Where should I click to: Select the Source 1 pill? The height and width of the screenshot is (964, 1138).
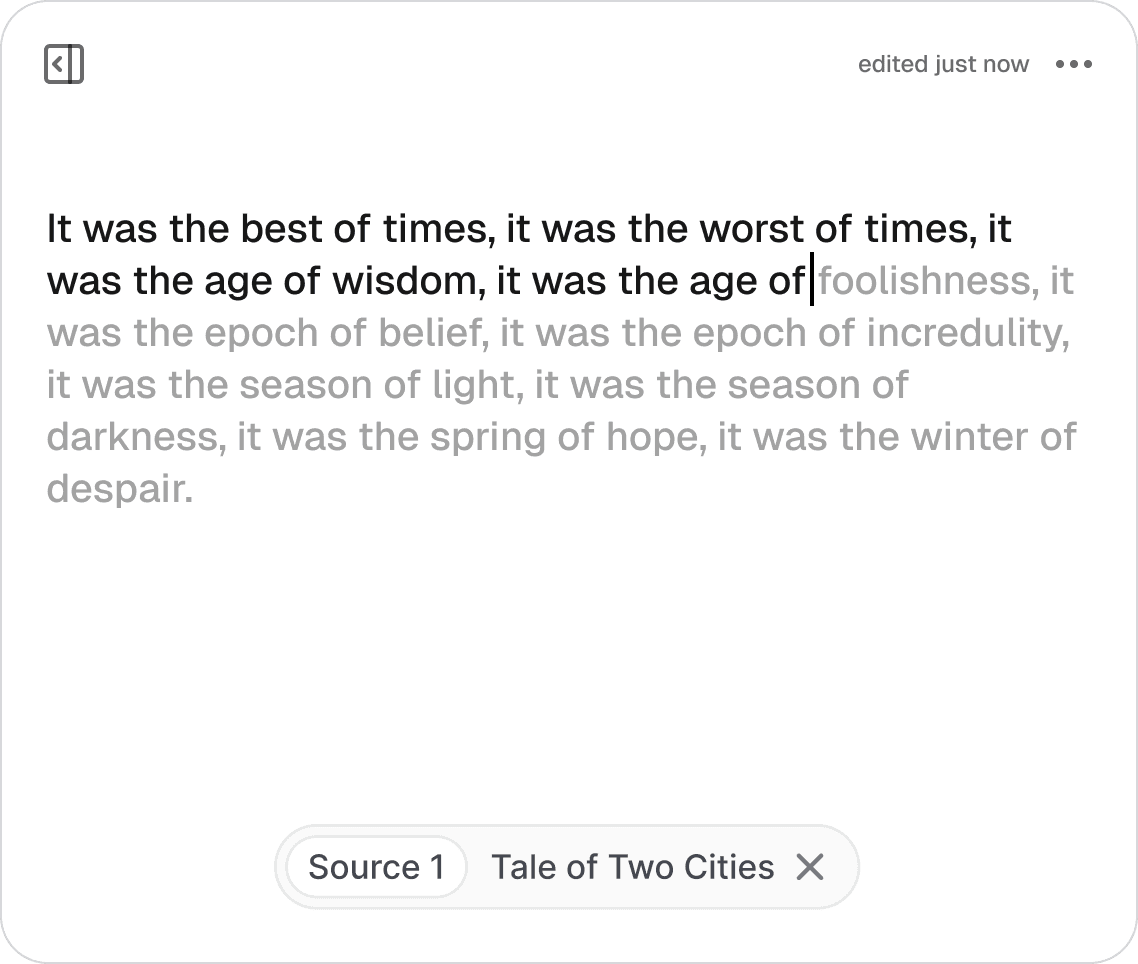point(376,867)
